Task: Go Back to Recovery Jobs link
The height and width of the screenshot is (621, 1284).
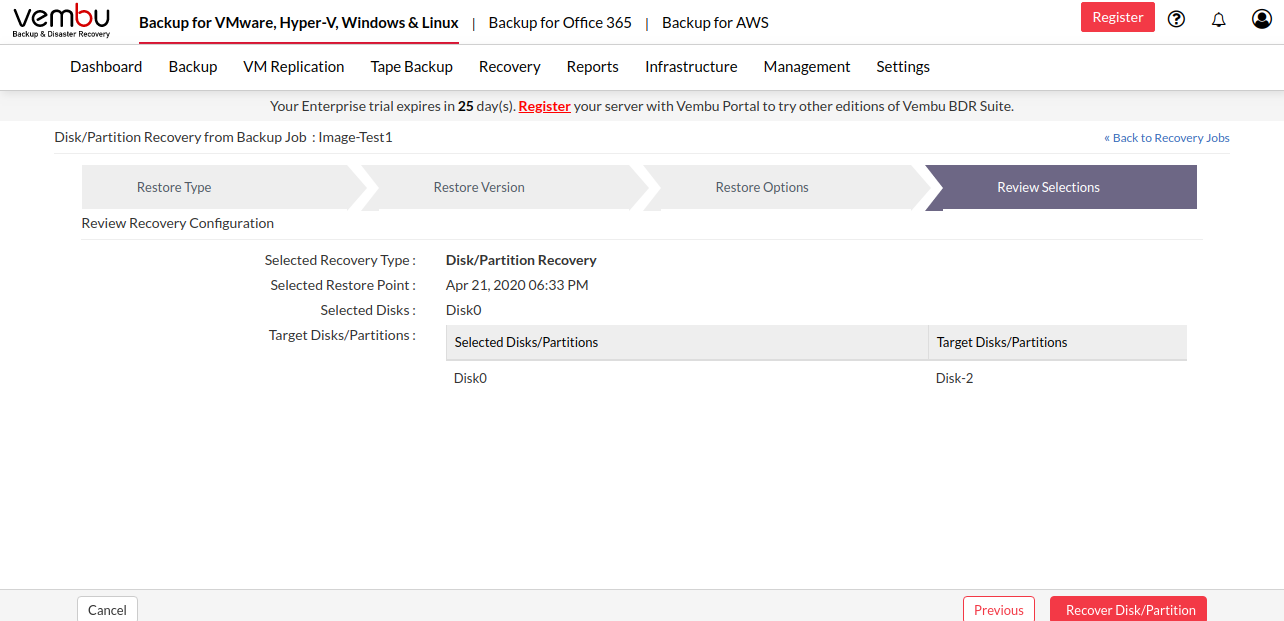Action: pyautogui.click(x=1167, y=138)
